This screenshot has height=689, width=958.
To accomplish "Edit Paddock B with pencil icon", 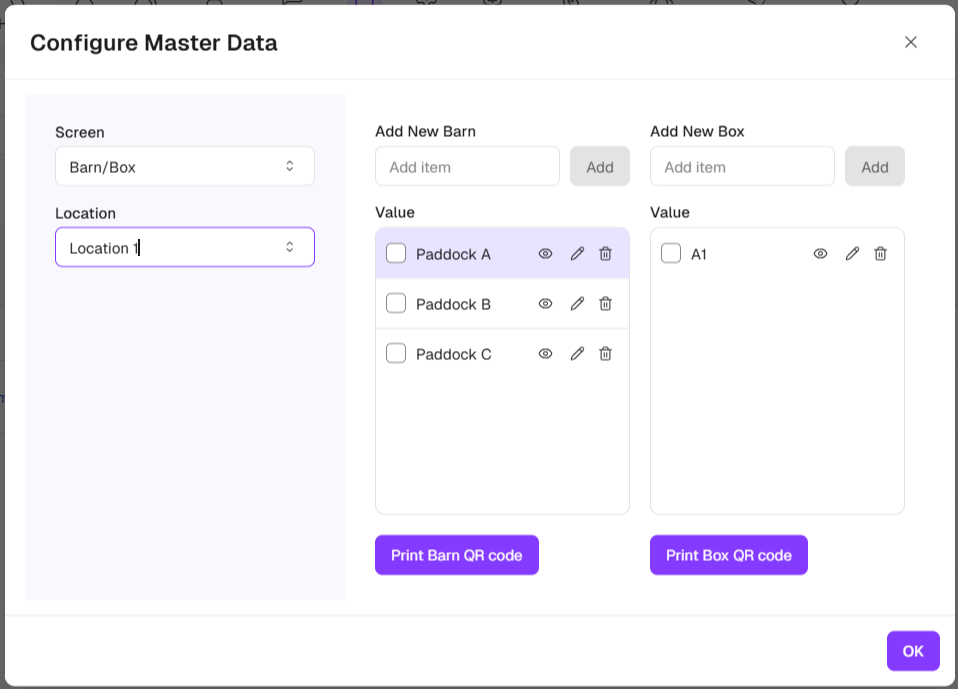I will pyautogui.click(x=577, y=304).
